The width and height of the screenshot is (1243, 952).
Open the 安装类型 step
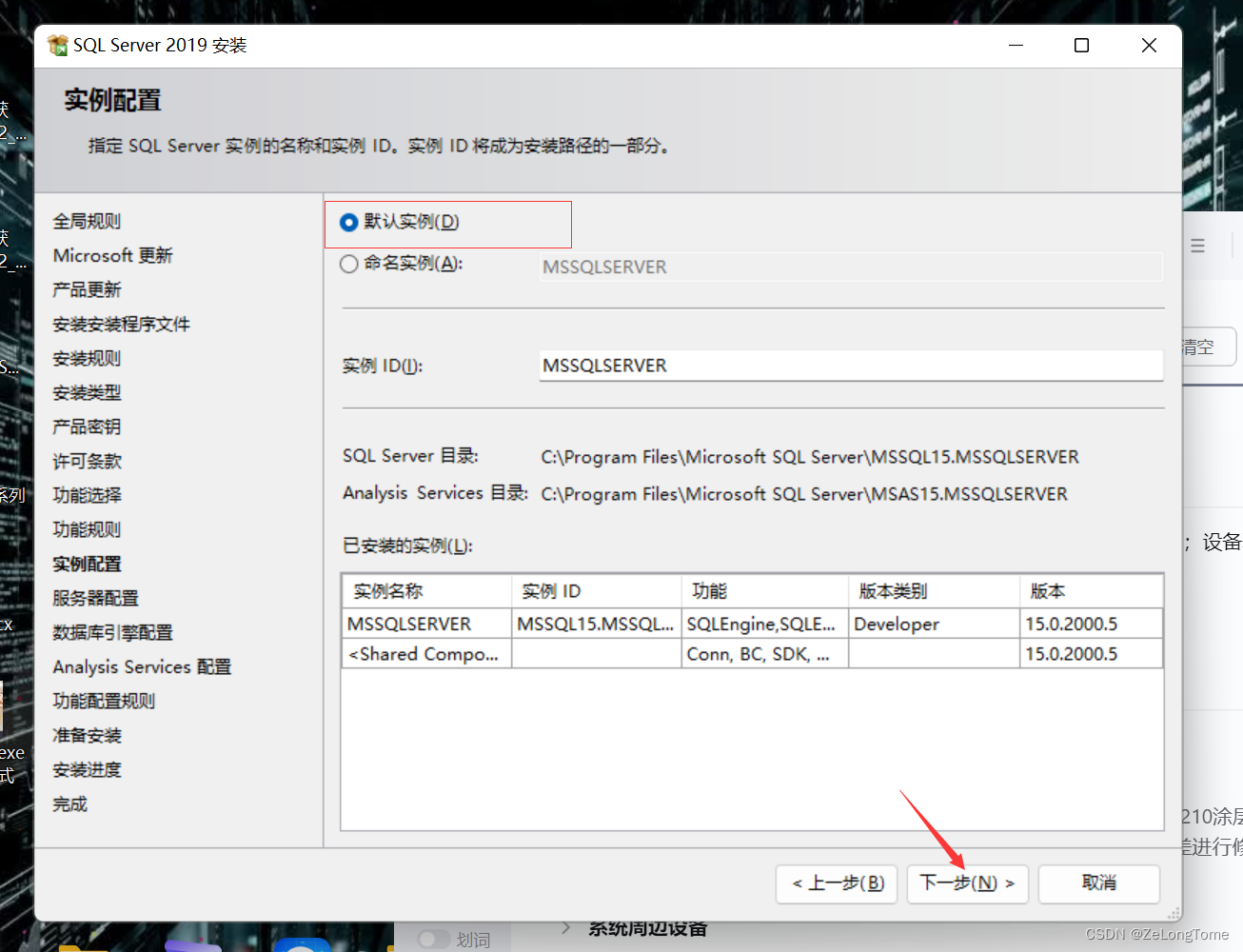(87, 392)
